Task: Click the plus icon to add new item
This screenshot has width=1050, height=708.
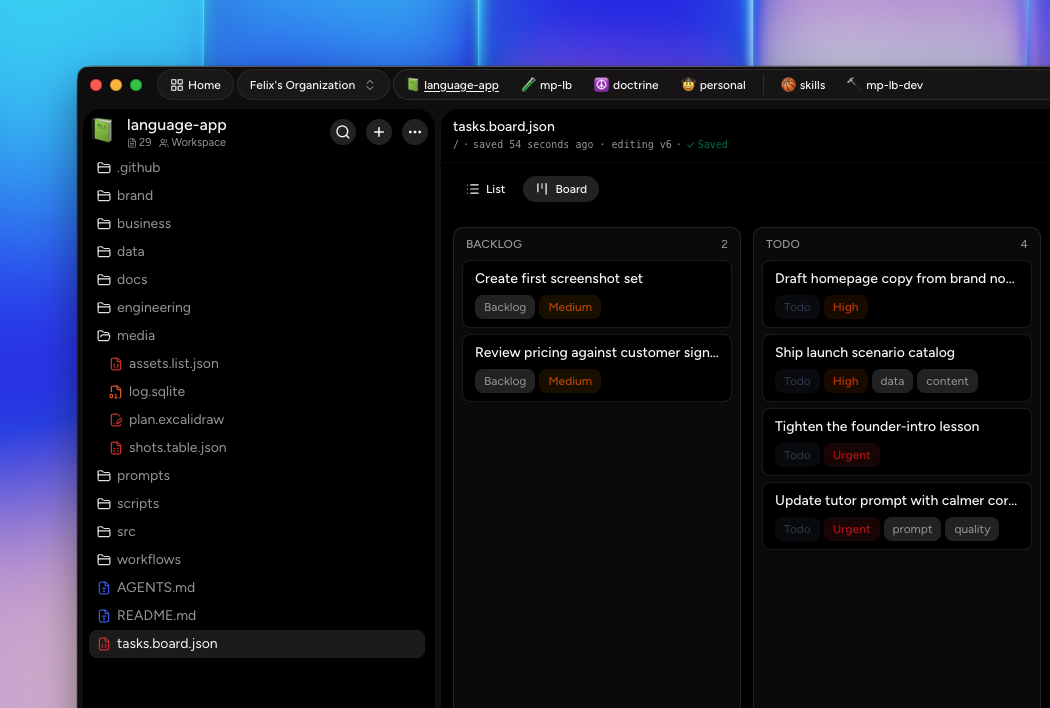Action: click(379, 132)
